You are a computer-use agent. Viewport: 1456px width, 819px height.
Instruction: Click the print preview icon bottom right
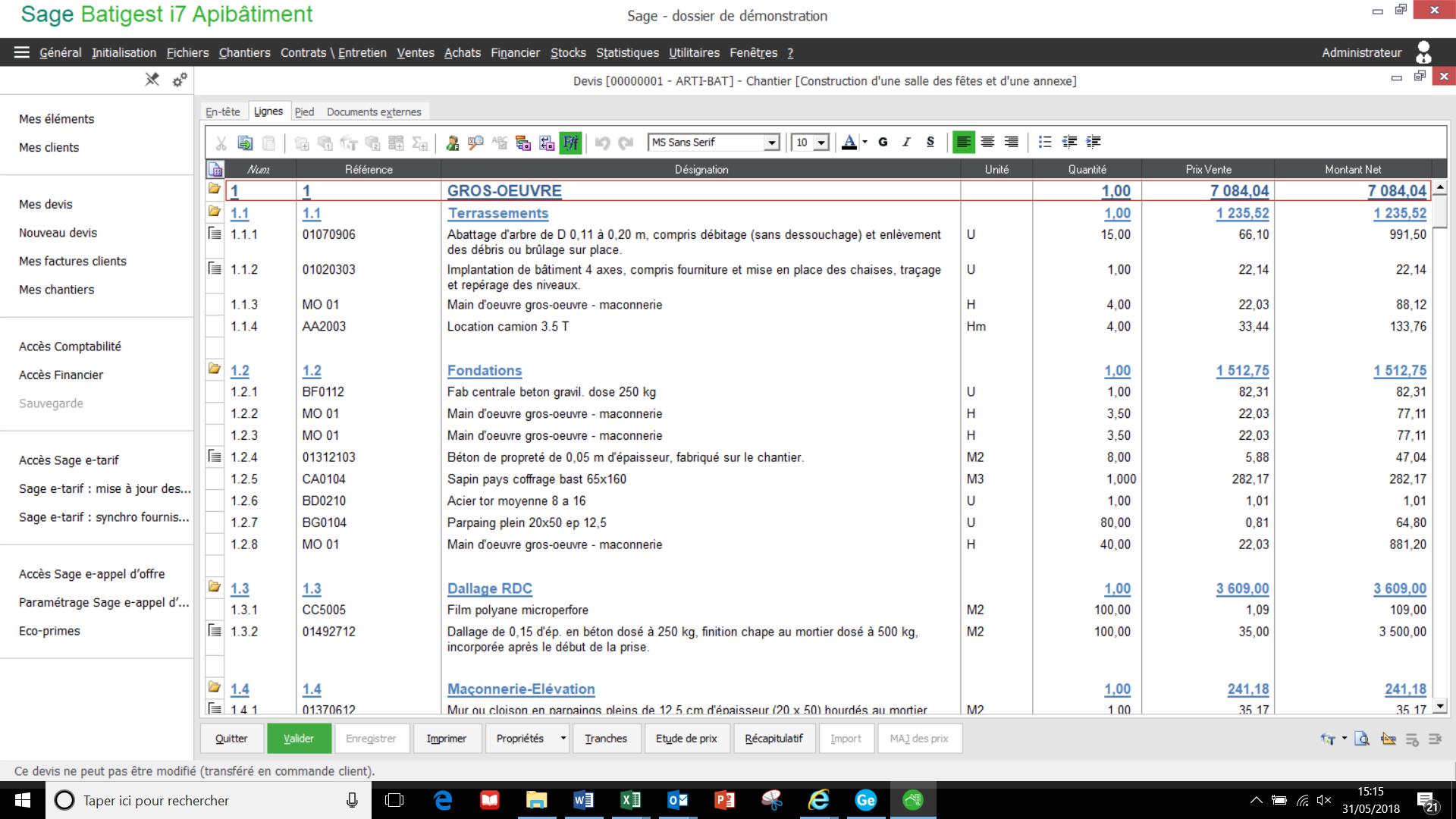1362,739
